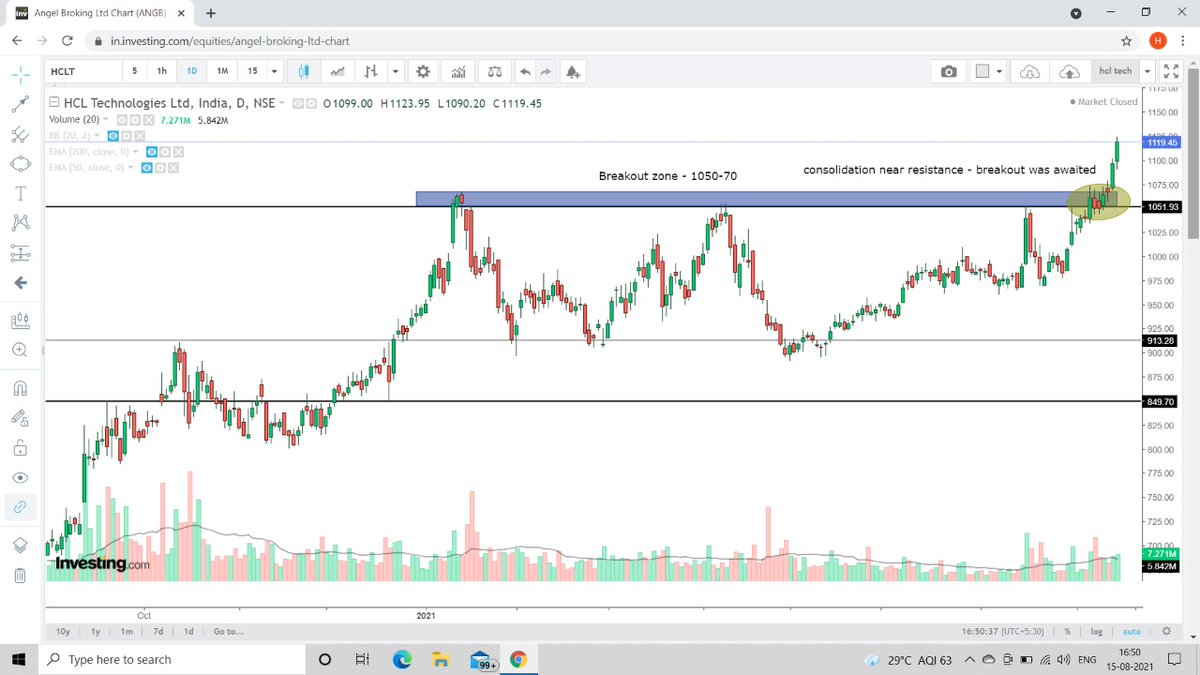
Task: Collapse the HCL Technologies legend
Action: point(54,103)
